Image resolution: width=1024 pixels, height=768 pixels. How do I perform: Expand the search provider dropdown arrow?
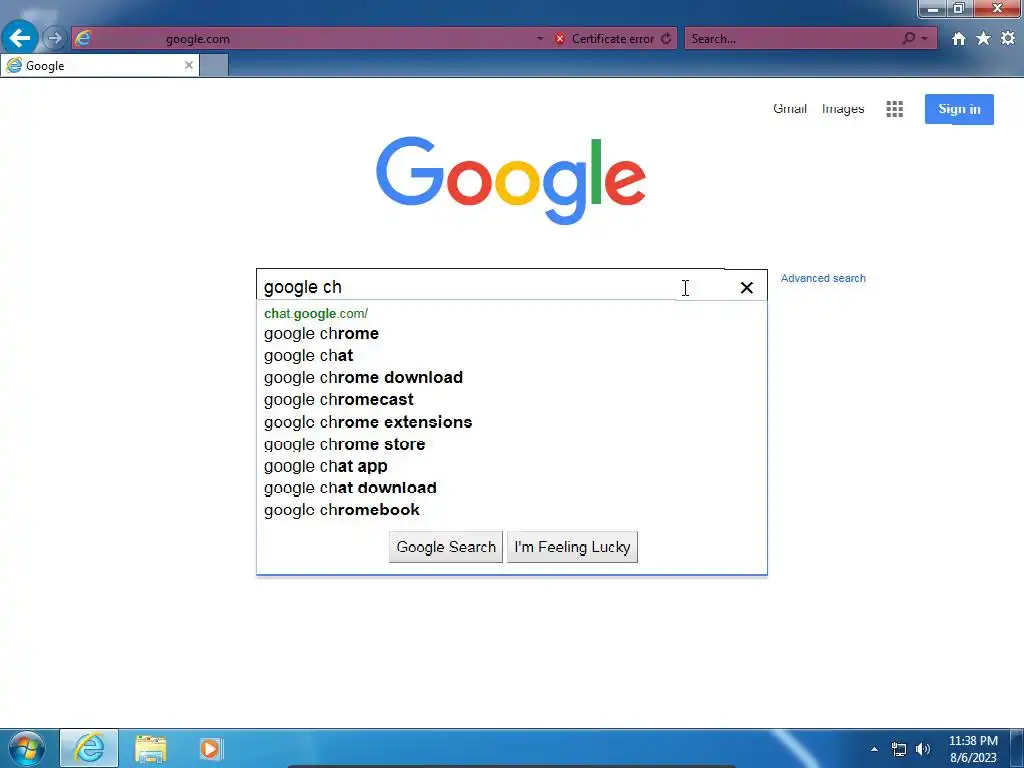coord(924,39)
